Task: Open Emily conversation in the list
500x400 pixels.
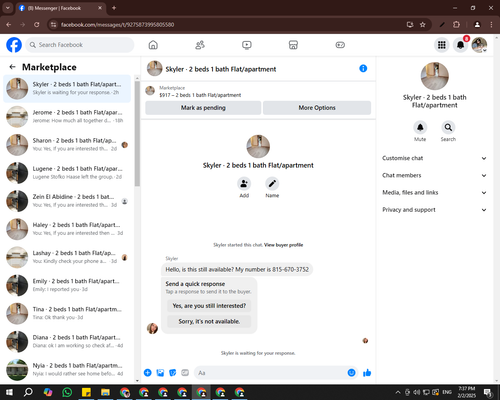Action: coord(67,285)
